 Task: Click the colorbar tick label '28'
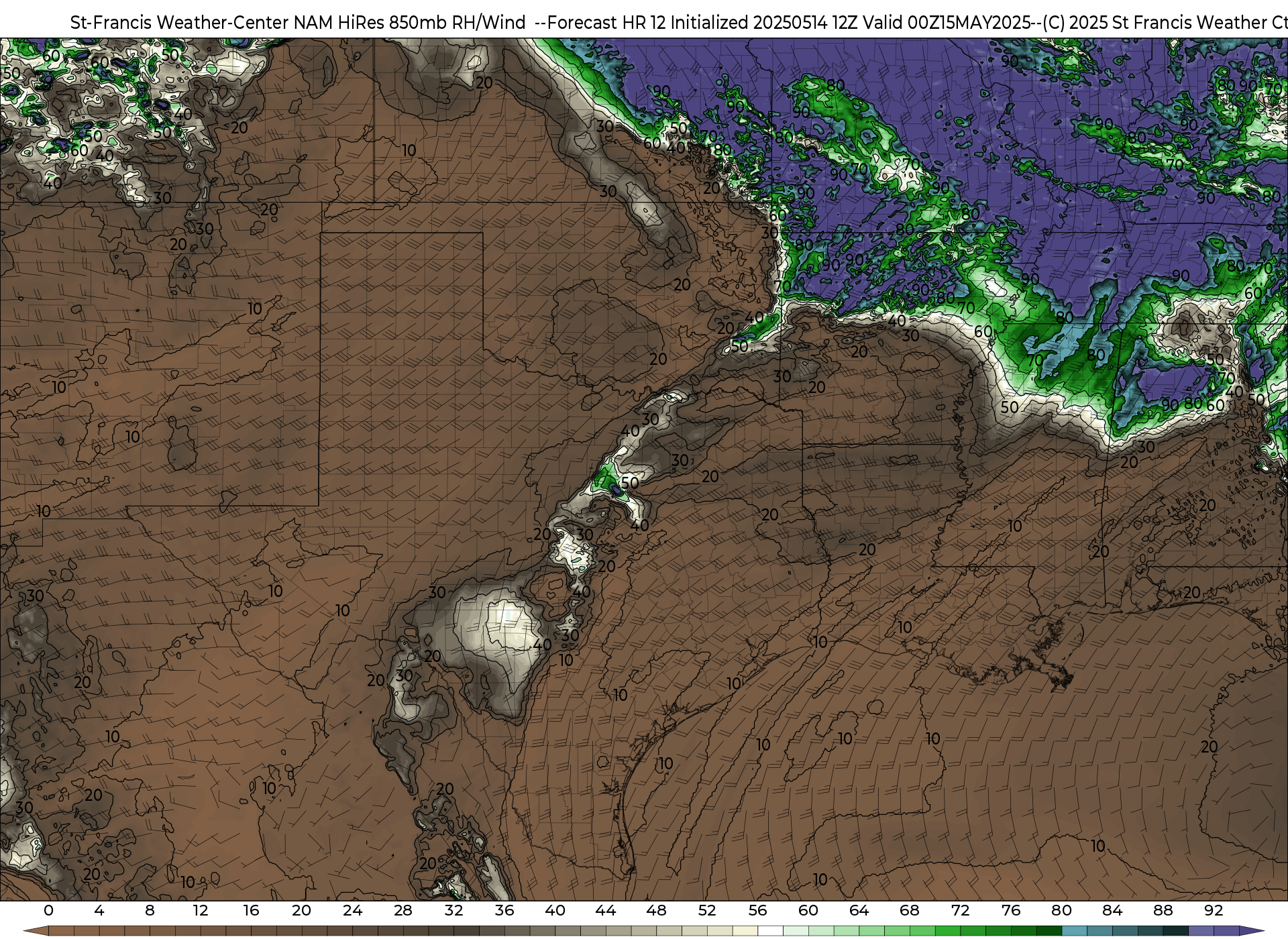pos(403,910)
